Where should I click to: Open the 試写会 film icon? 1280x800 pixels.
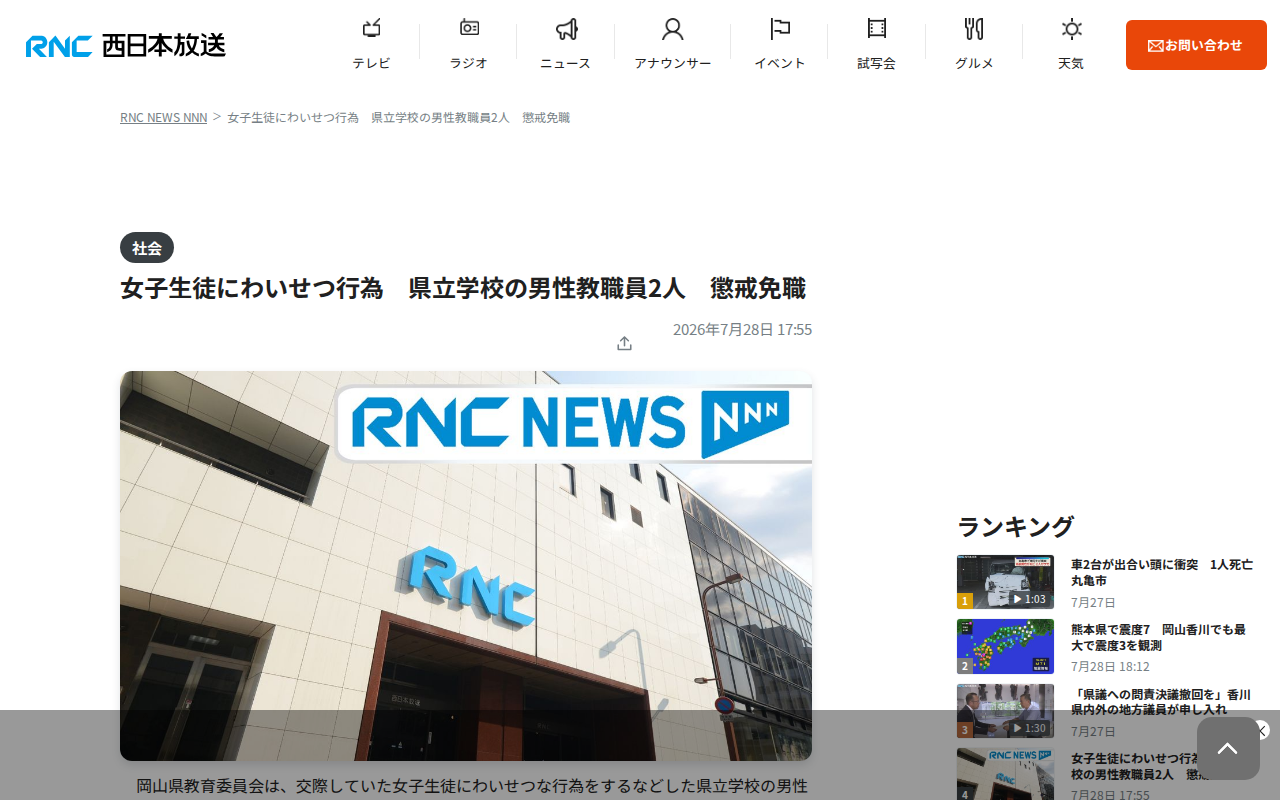pyautogui.click(x=877, y=28)
